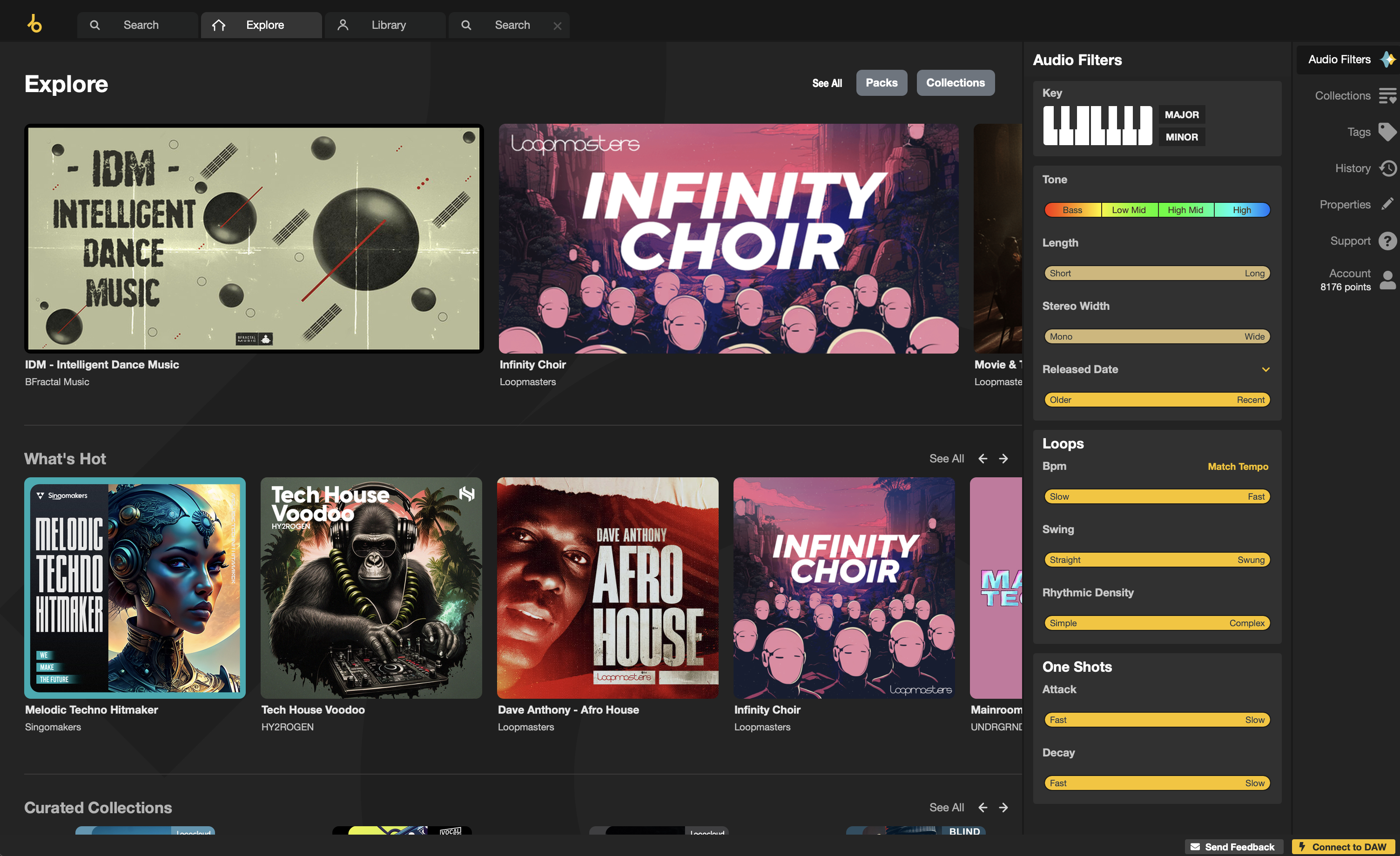The height and width of the screenshot is (856, 1400).
Task: Switch to the Explore tab
Action: tap(262, 25)
